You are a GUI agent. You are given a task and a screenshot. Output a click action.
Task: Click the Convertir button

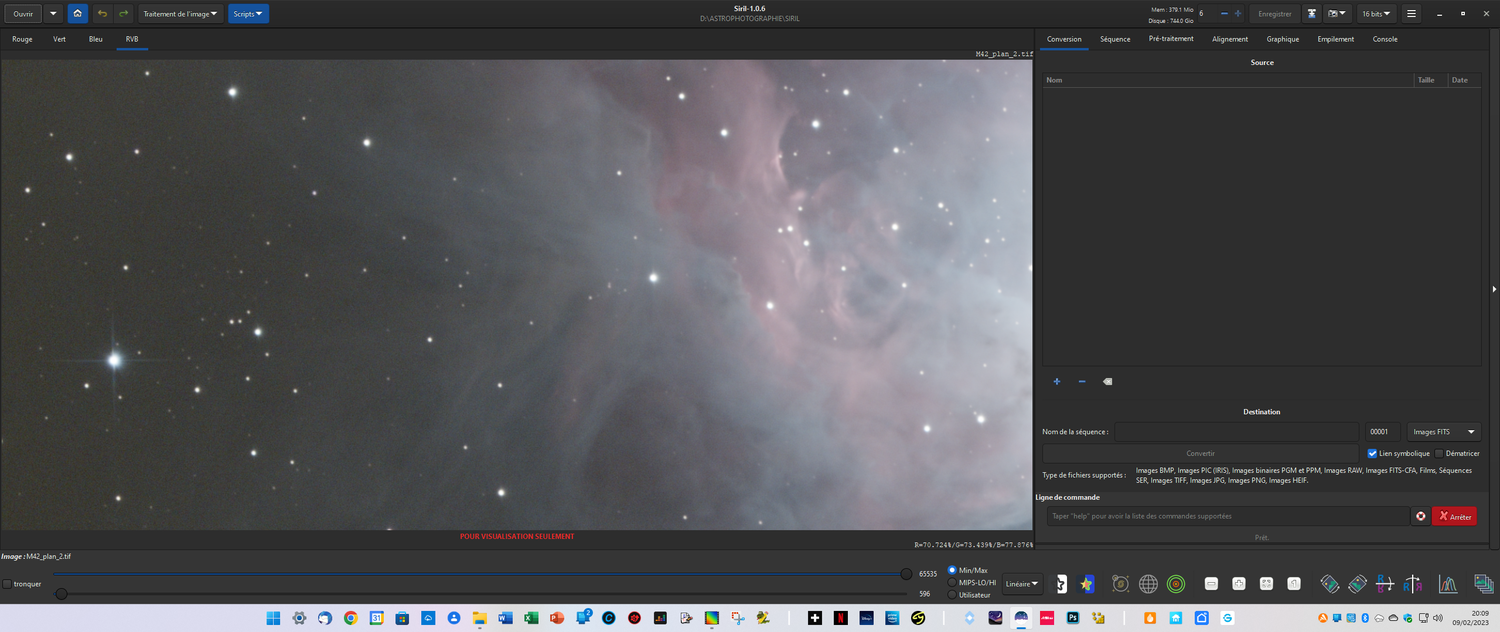coord(1200,453)
